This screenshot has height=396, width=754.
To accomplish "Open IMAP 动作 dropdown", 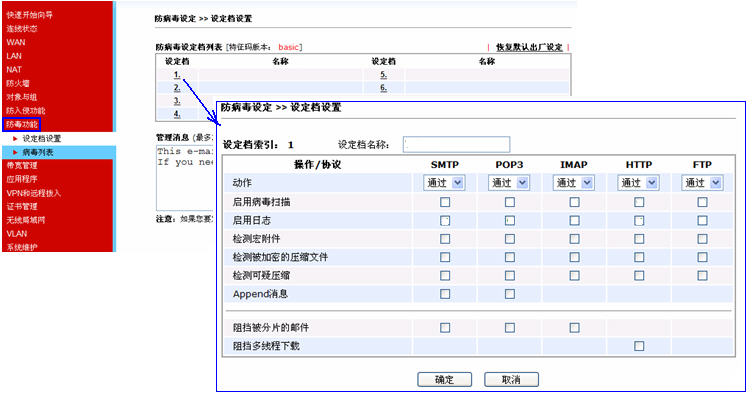I will (574, 183).
